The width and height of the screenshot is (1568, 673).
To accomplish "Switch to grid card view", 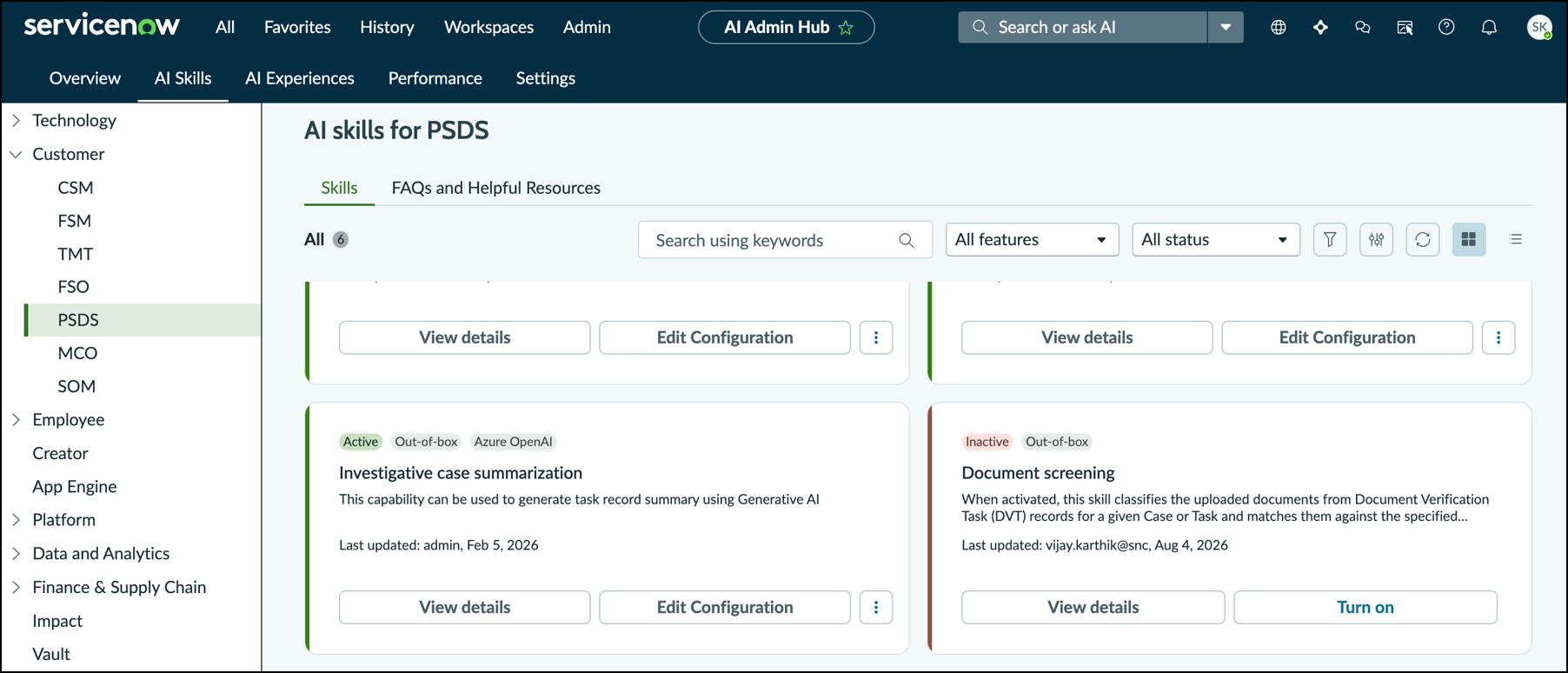I will [1469, 239].
